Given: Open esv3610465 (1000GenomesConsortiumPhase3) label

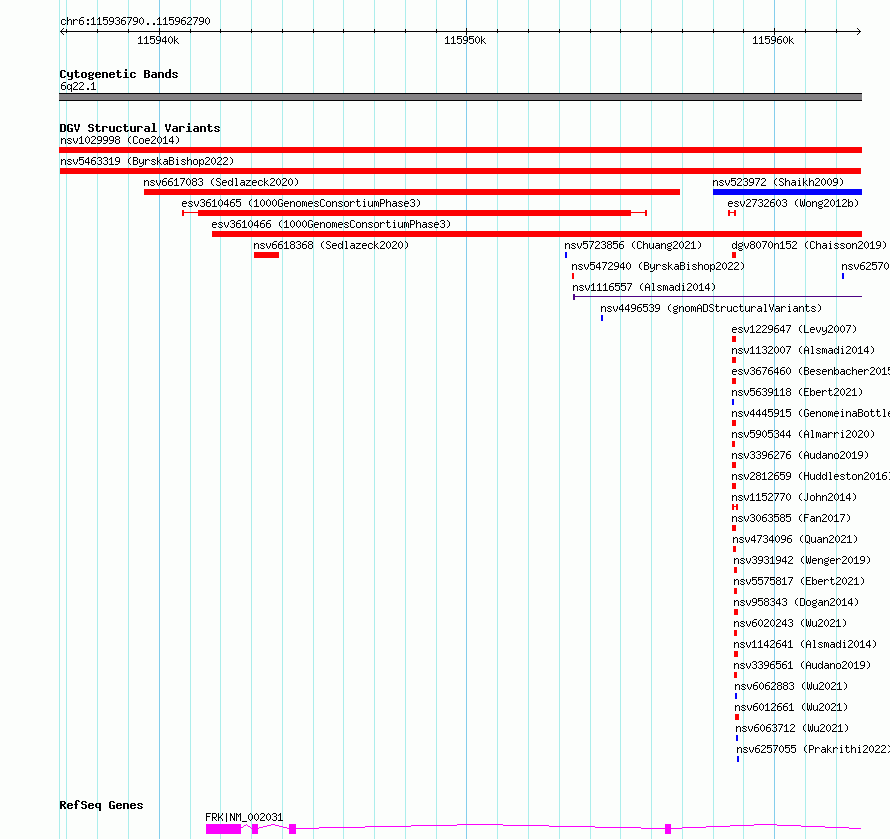Looking at the screenshot, I should pos(301,203).
